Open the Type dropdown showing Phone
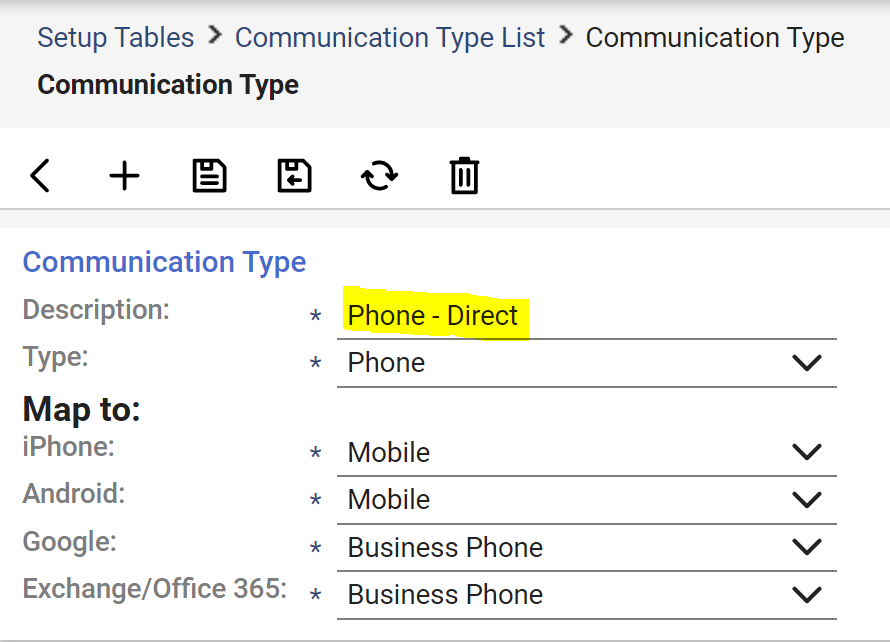890x642 pixels. 586,363
